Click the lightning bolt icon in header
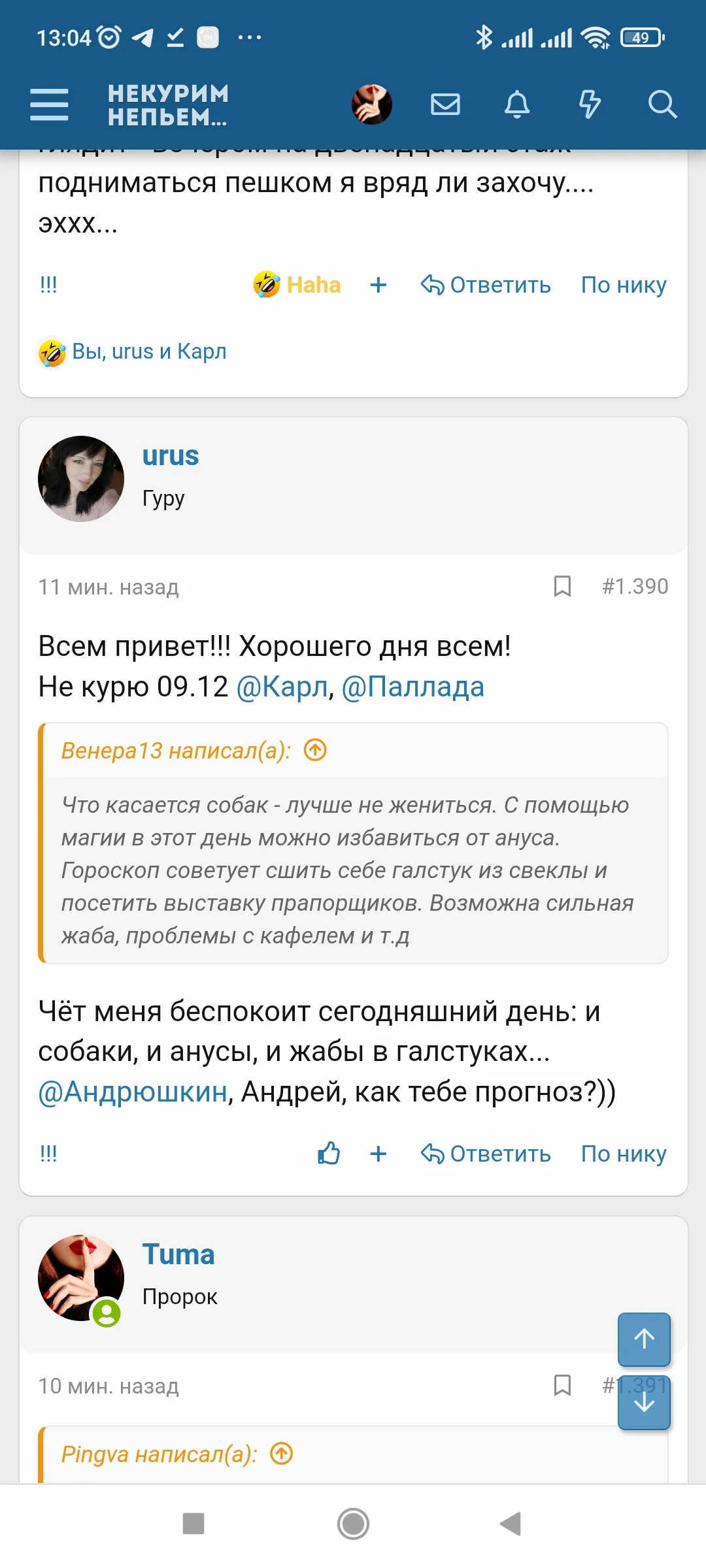The image size is (706, 1568). point(590,103)
